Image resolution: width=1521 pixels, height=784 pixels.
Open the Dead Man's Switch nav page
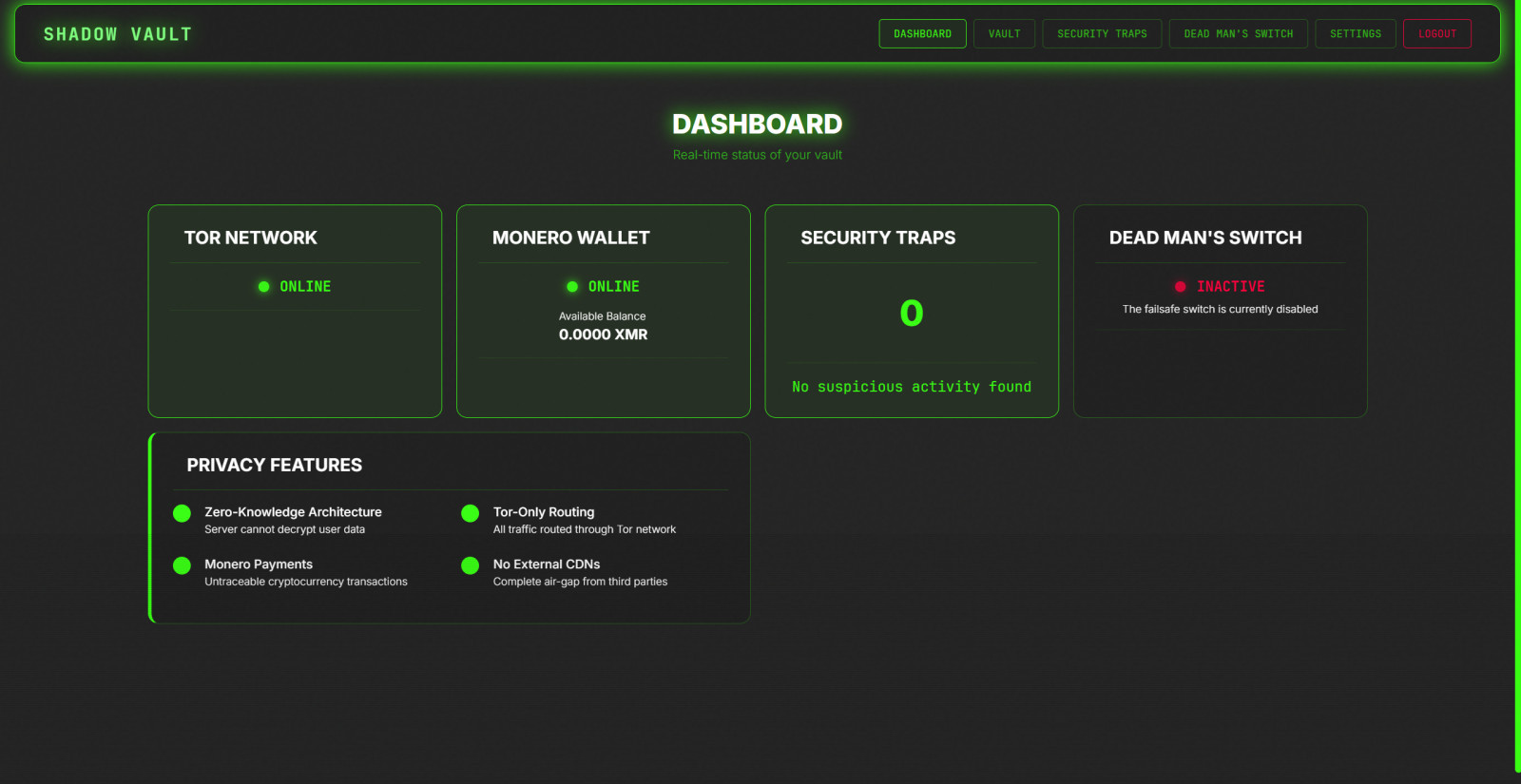(x=1238, y=34)
